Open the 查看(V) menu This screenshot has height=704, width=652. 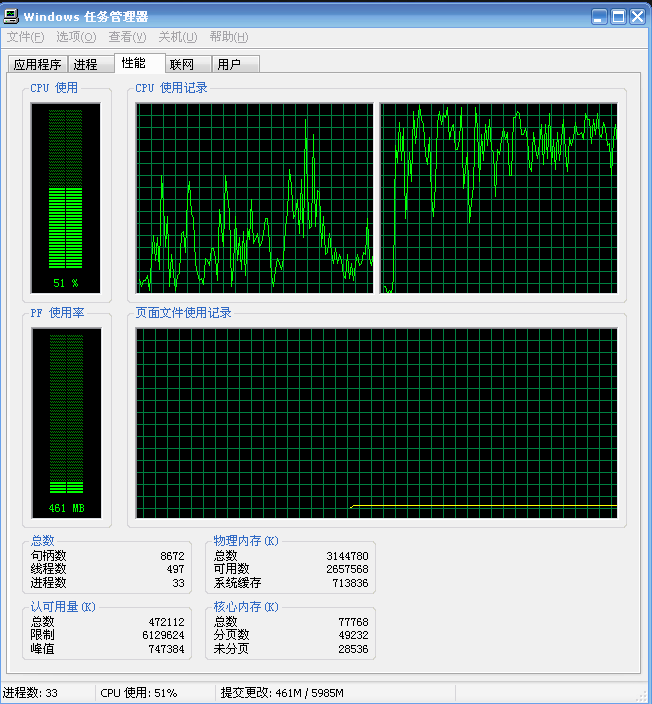pyautogui.click(x=128, y=37)
